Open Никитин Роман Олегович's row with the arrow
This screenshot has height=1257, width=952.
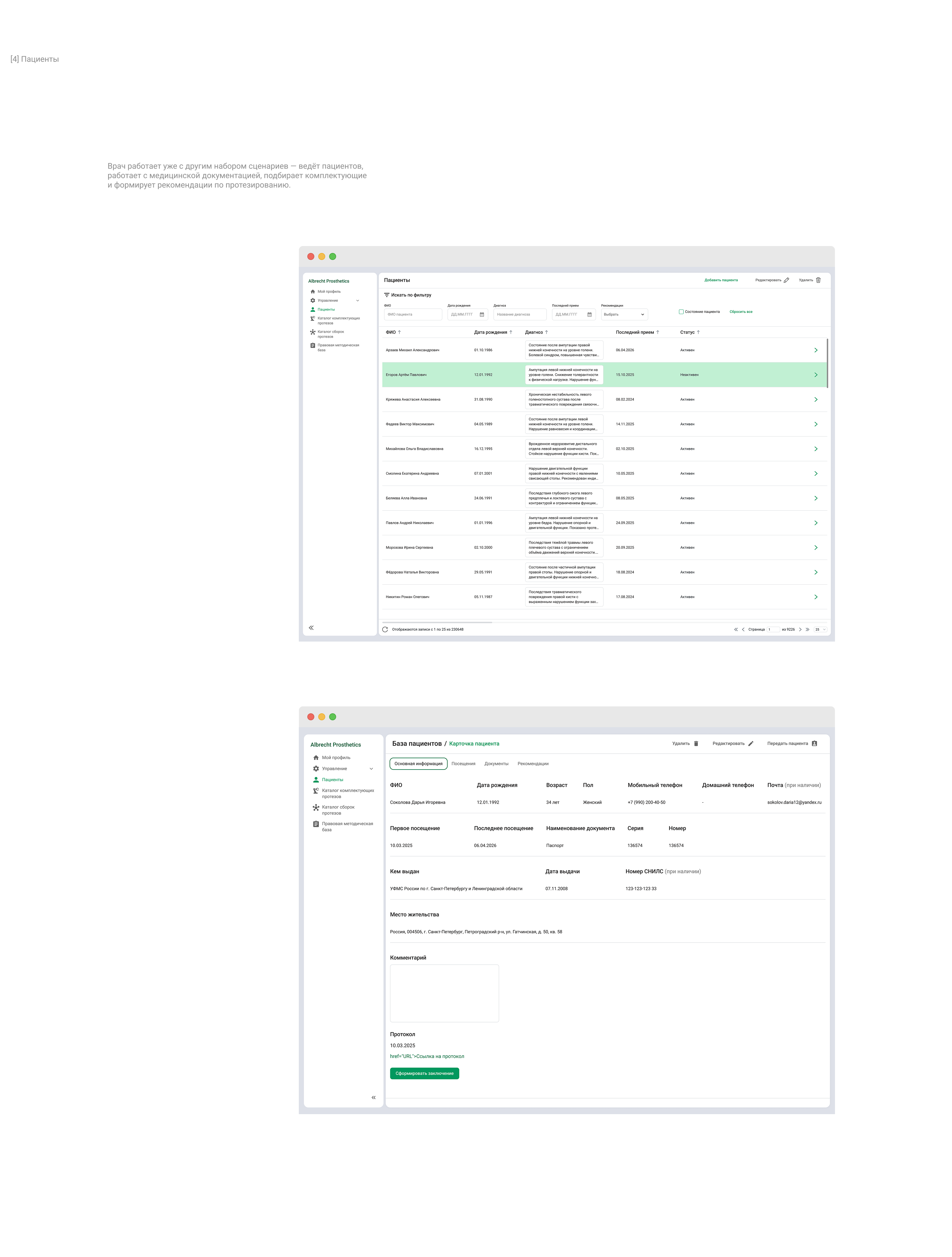tap(816, 597)
